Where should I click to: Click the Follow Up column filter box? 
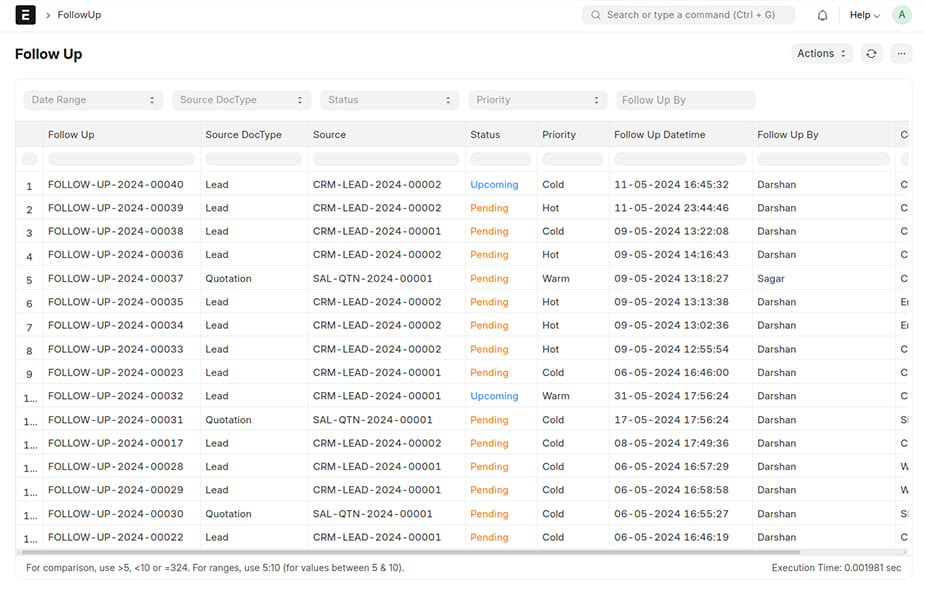tap(120, 159)
